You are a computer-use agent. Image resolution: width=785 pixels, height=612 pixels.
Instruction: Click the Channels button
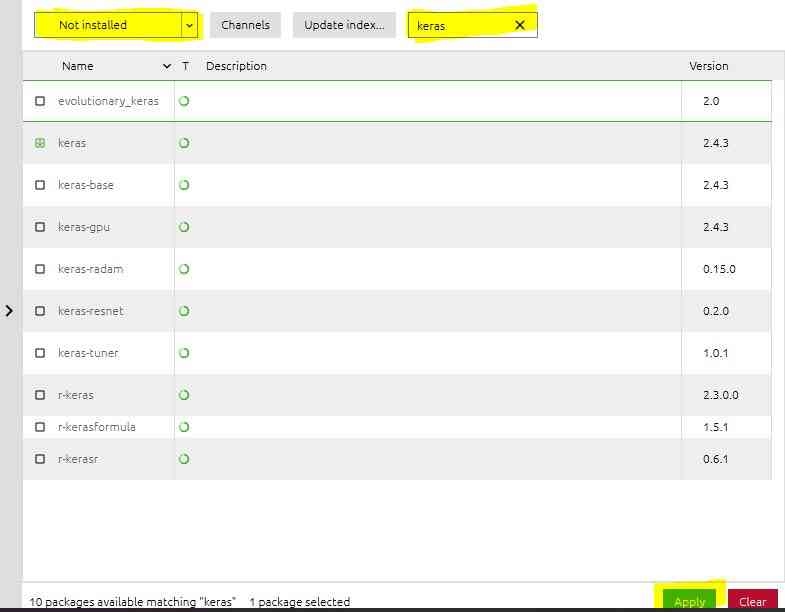tap(245, 25)
